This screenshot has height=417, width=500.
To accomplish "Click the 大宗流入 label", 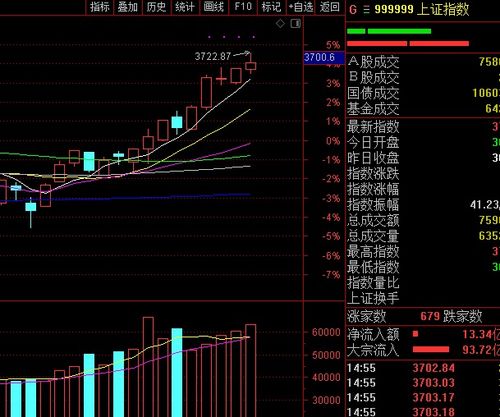I will pyautogui.click(x=373, y=350).
